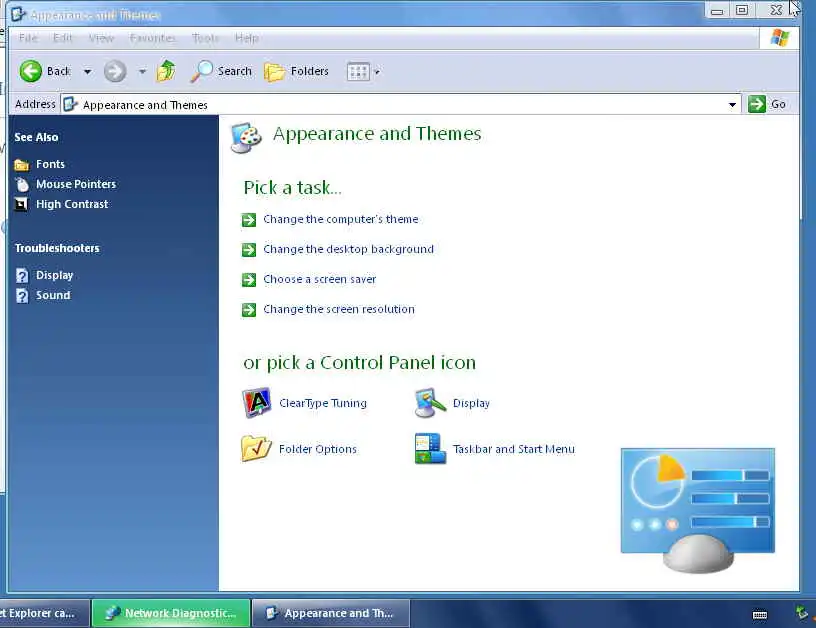The height and width of the screenshot is (628, 816).
Task: Open the Favorites menu
Action: (152, 38)
